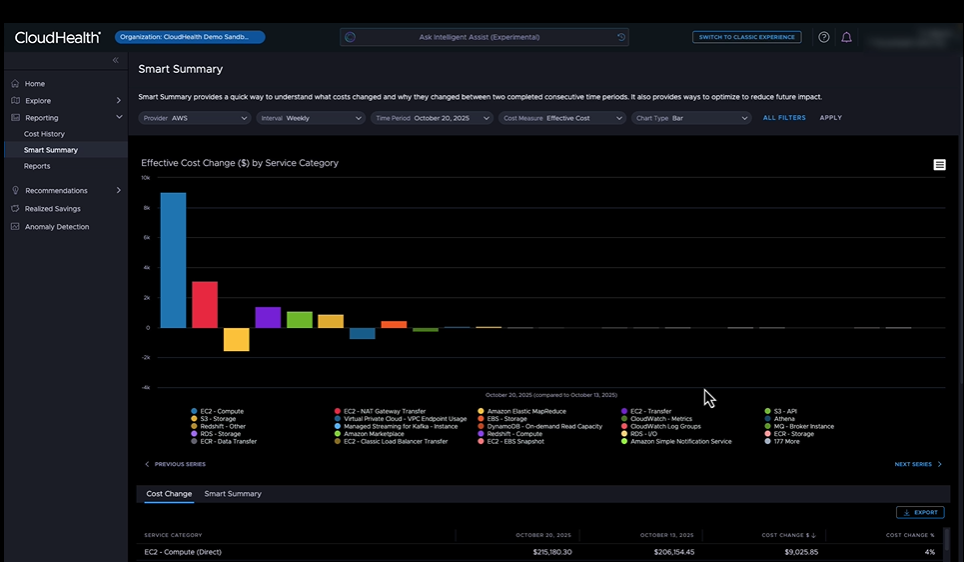Image resolution: width=964 pixels, height=562 pixels.
Task: Switch to the Cost Change tab
Action: pyautogui.click(x=169, y=494)
